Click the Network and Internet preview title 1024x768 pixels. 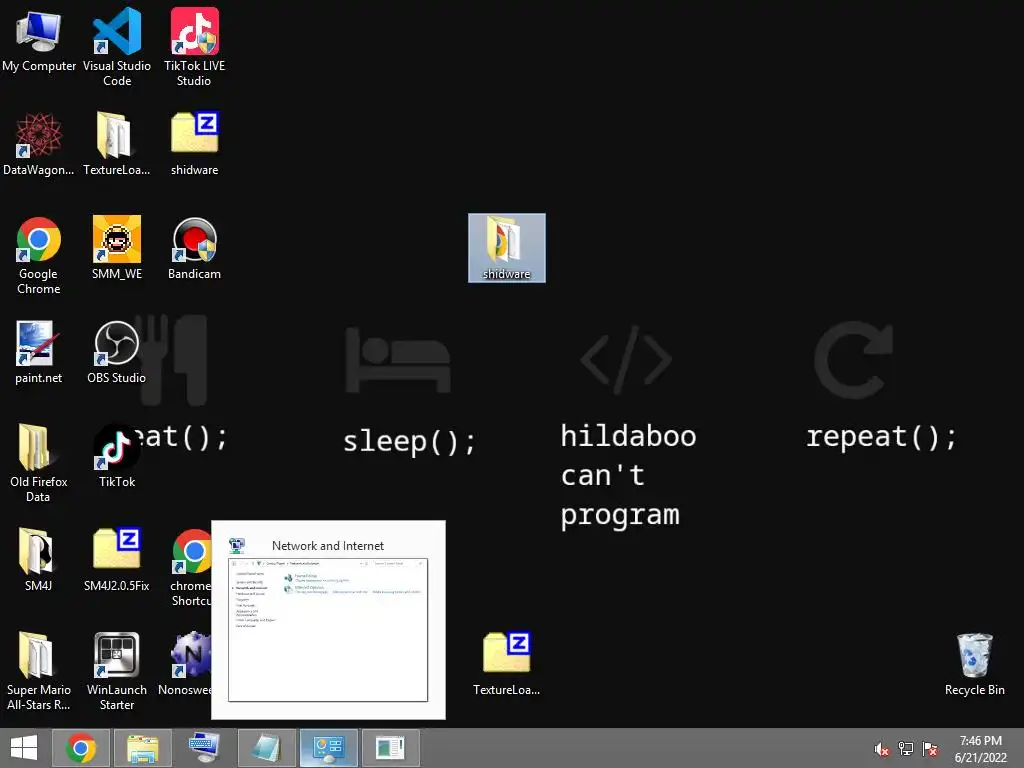(328, 546)
